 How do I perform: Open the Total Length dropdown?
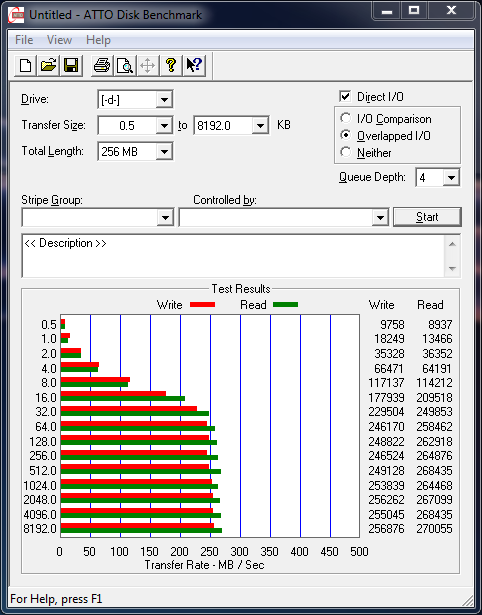164,151
